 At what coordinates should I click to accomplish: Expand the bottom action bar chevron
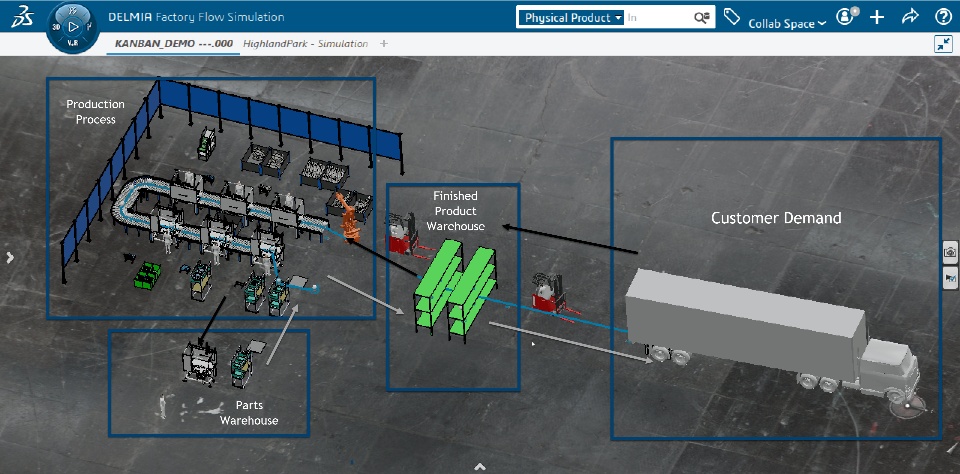480,467
